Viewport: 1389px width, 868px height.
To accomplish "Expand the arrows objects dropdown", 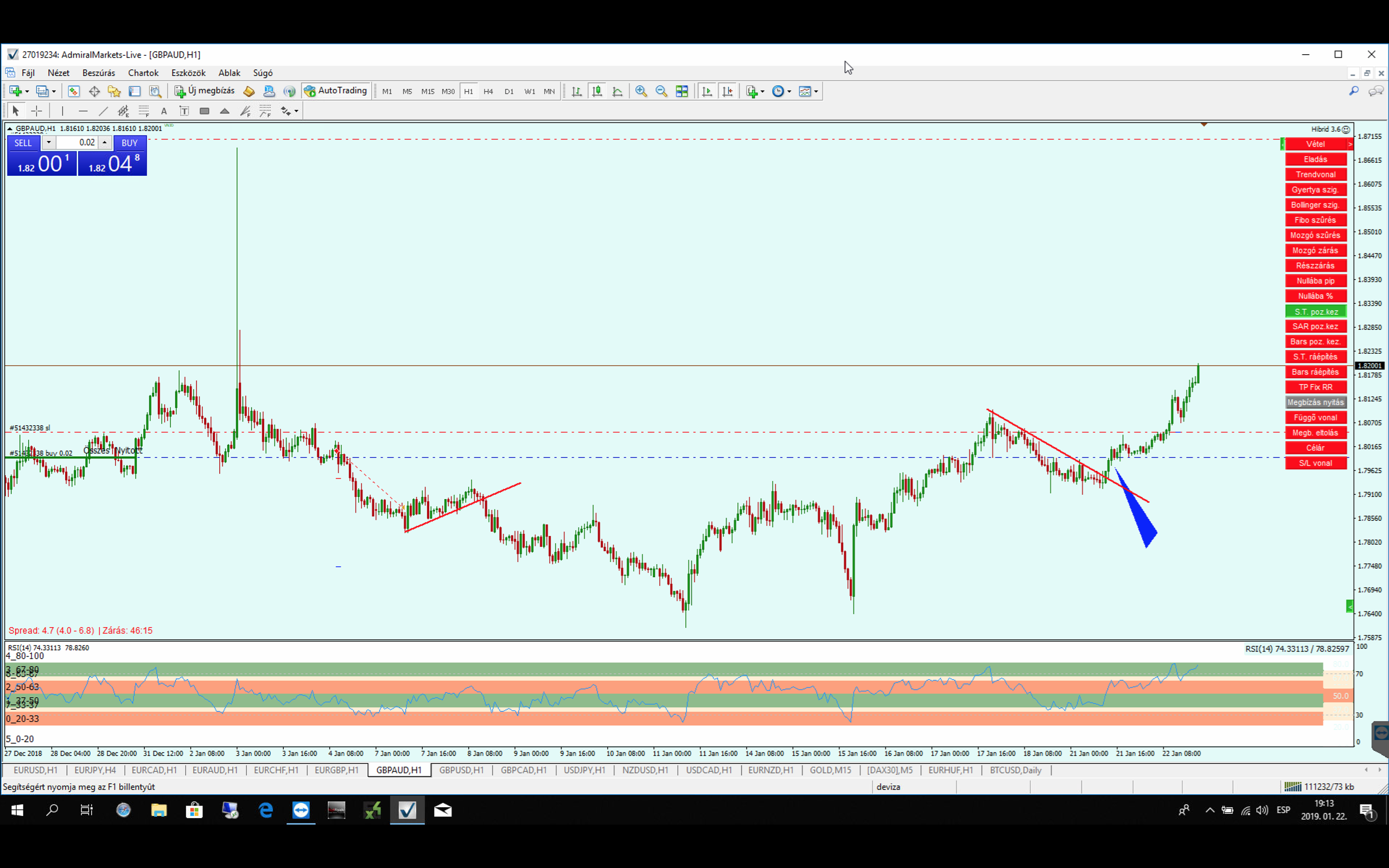I will pyautogui.click(x=296, y=111).
